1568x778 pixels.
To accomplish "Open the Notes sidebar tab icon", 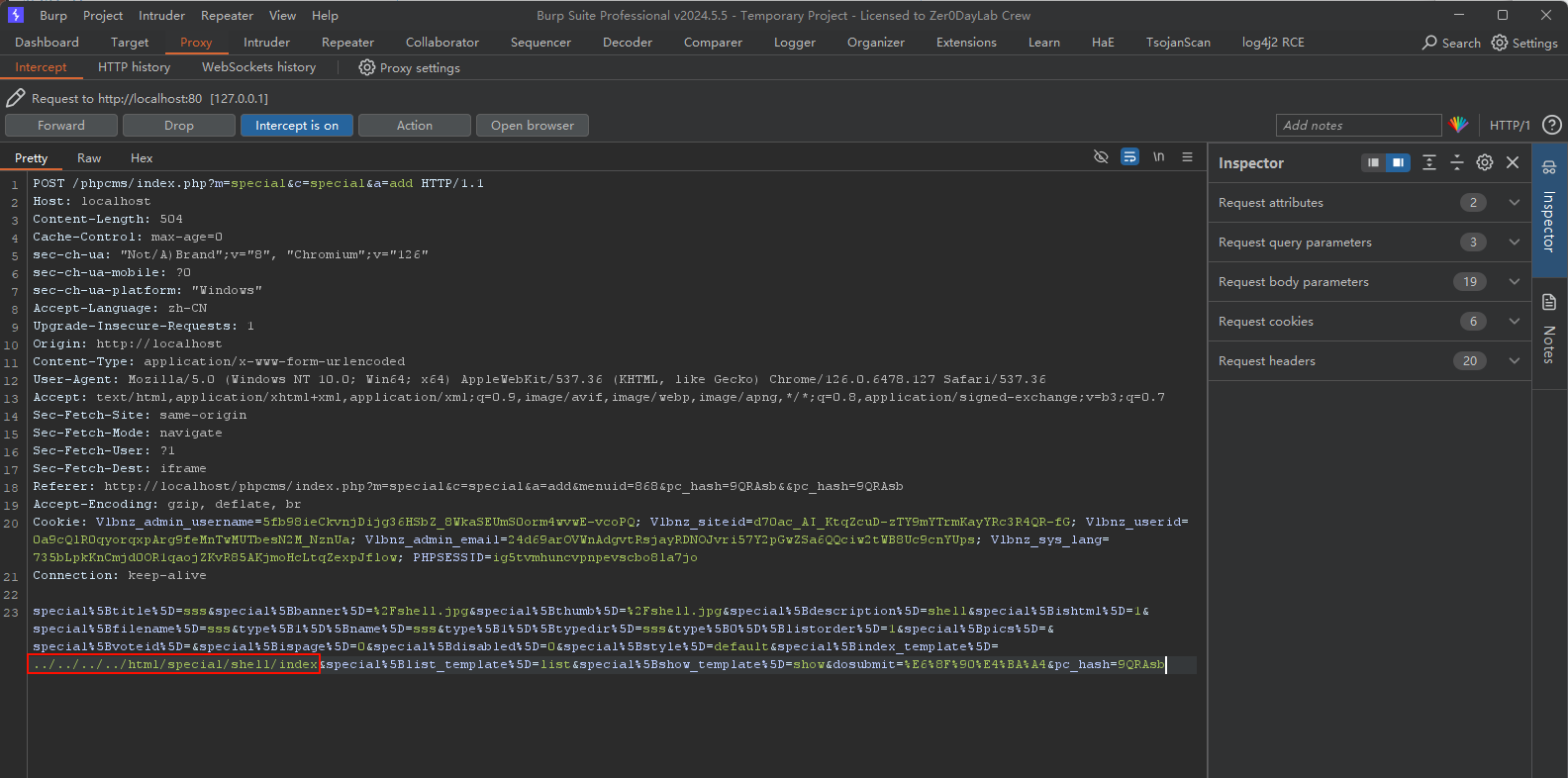I will click(1549, 302).
